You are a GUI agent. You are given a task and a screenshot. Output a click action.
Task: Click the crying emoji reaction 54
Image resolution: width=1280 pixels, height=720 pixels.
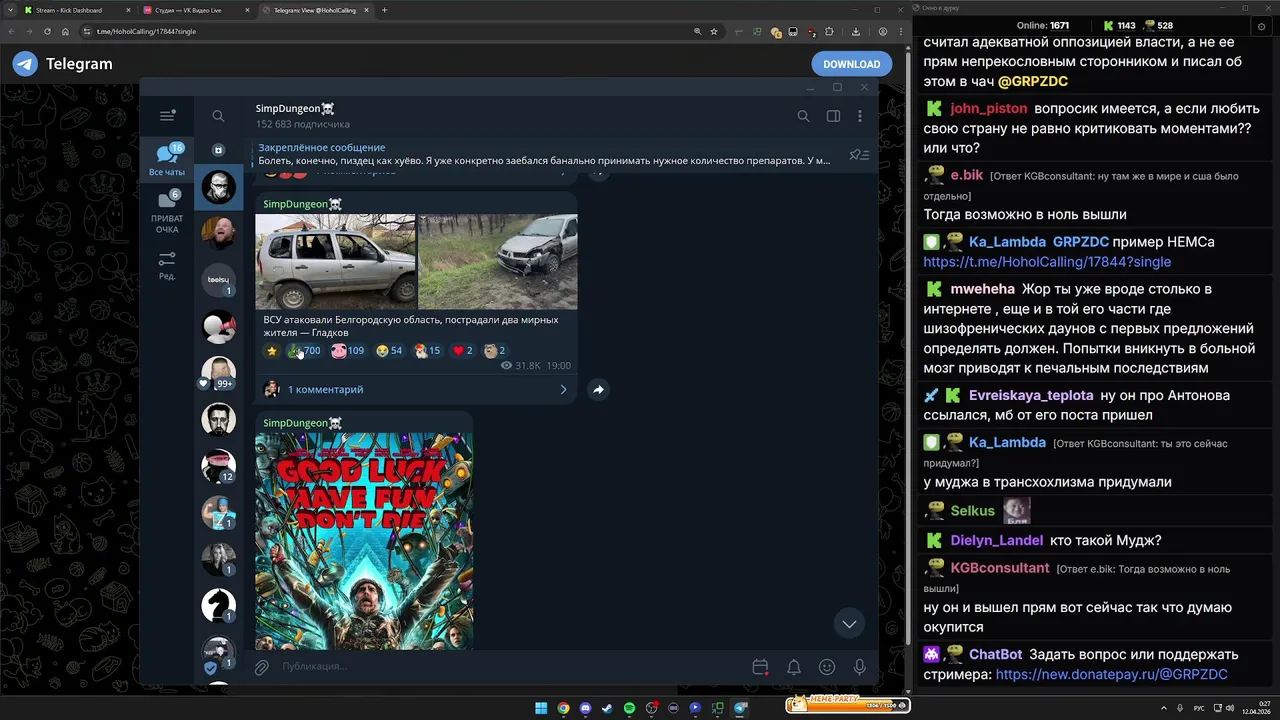tap(389, 351)
